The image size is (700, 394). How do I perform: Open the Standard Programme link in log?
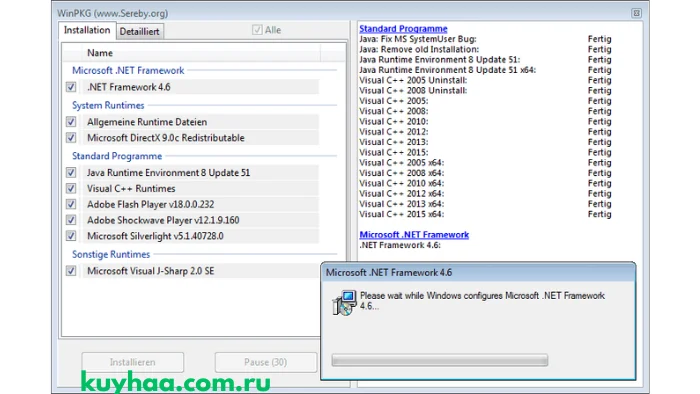point(403,29)
